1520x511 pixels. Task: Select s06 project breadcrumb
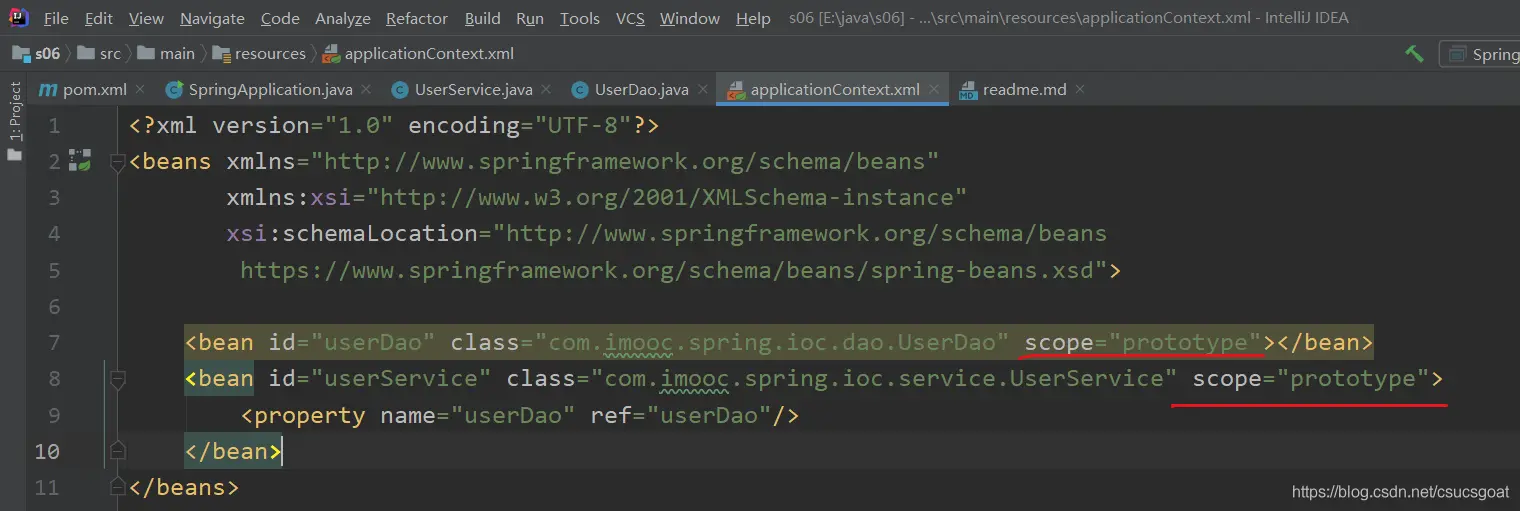click(x=36, y=53)
